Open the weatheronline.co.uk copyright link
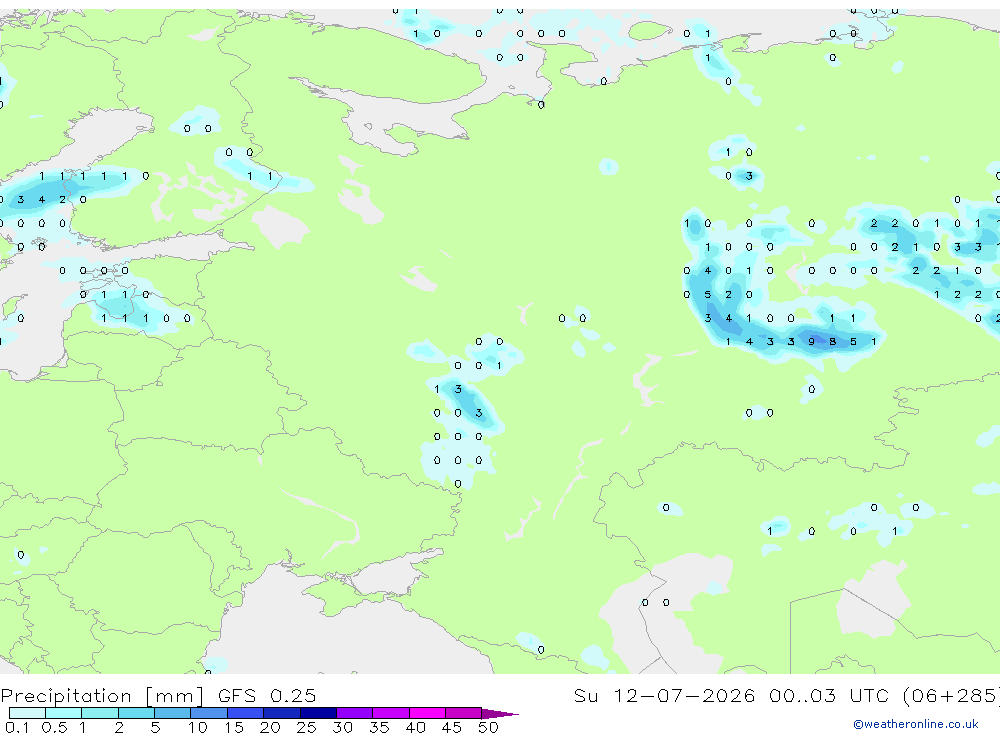 coord(916,724)
